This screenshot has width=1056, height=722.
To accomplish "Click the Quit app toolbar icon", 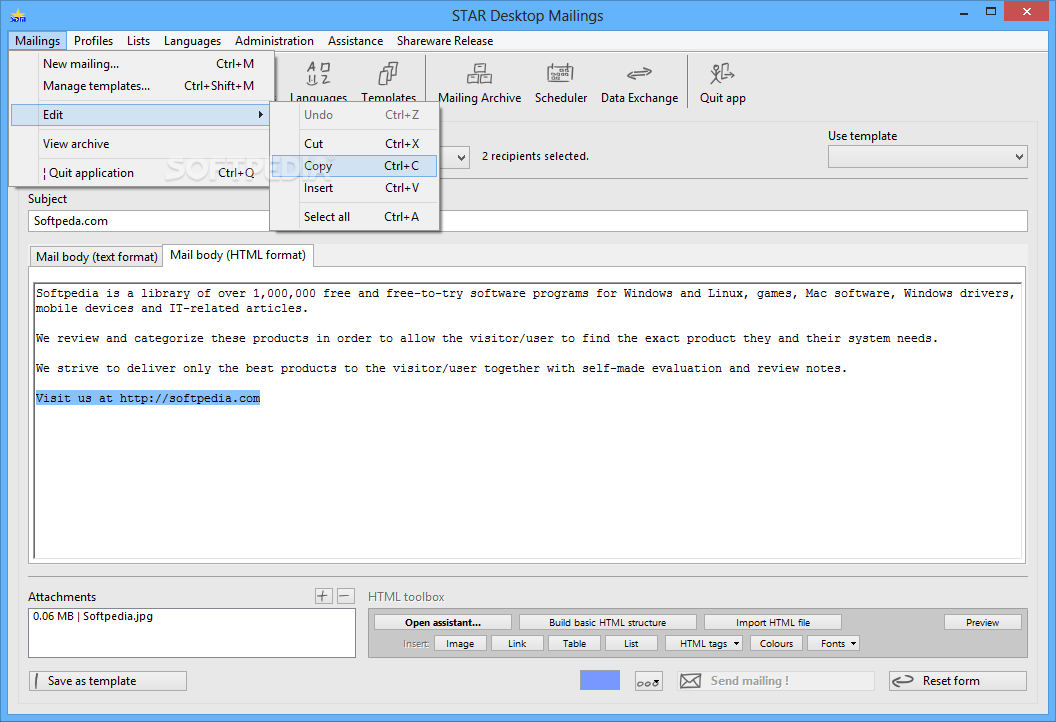I will click(722, 82).
